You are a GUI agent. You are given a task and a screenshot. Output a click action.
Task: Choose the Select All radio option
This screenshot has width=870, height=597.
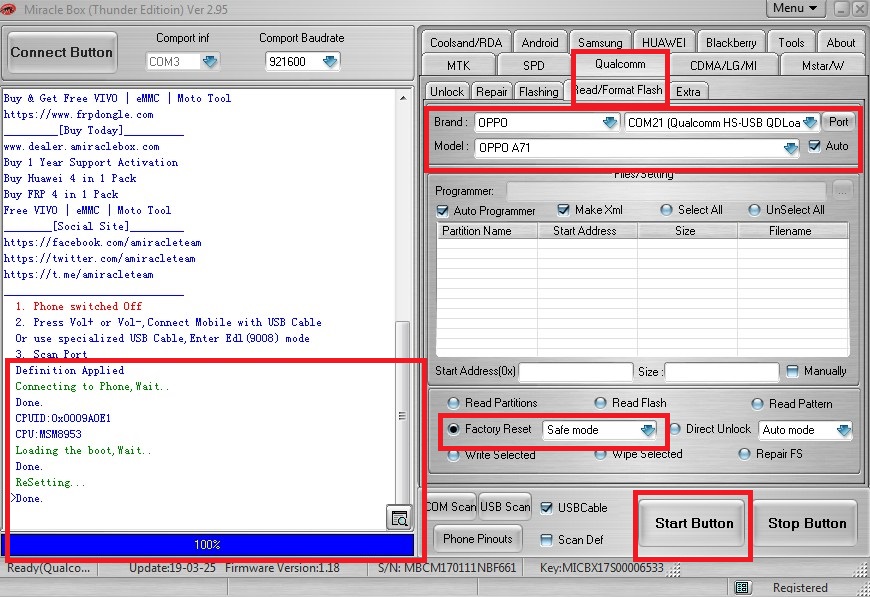[x=666, y=210]
